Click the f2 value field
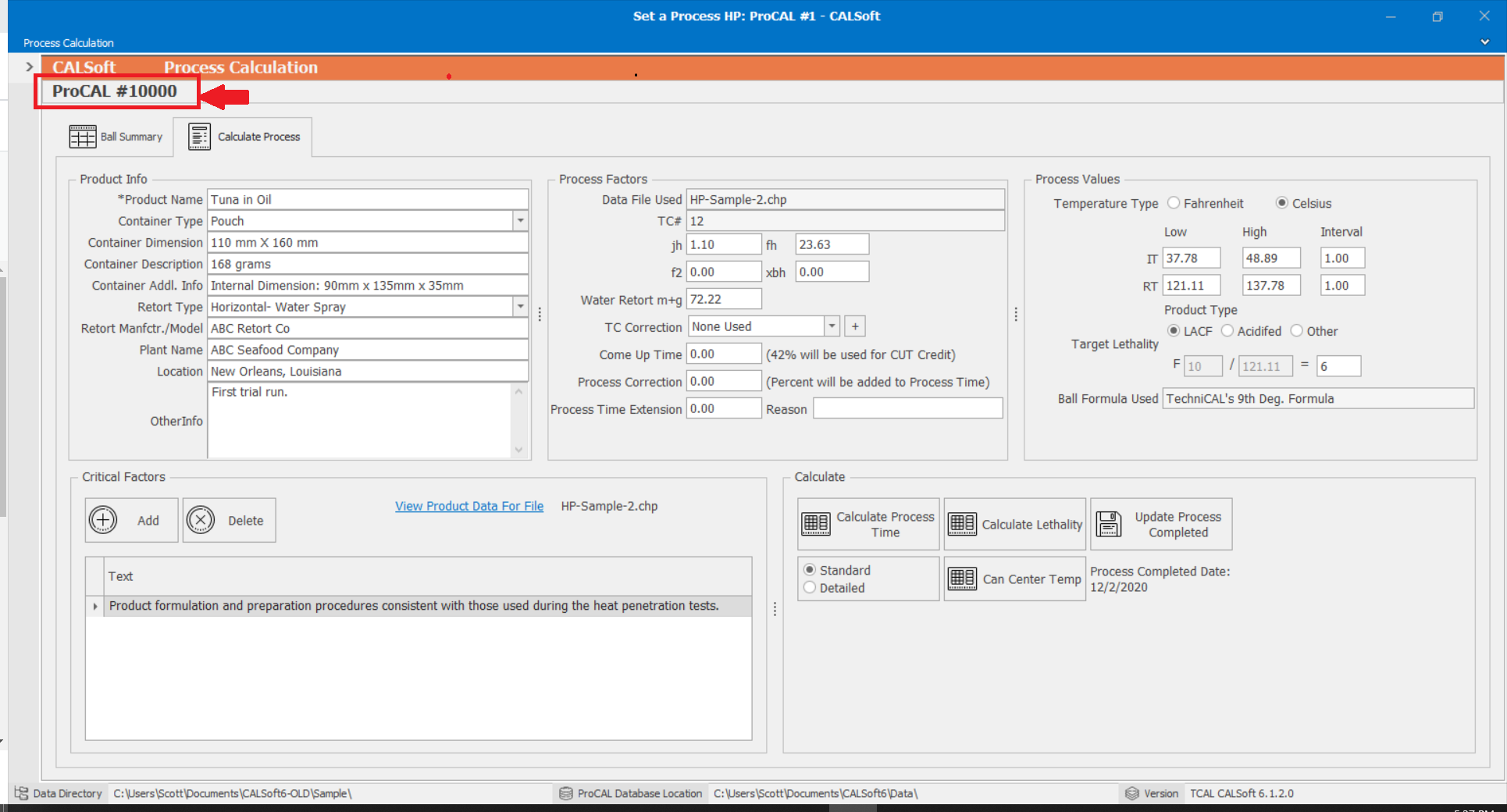Image resolution: width=1507 pixels, height=812 pixels. (724, 272)
